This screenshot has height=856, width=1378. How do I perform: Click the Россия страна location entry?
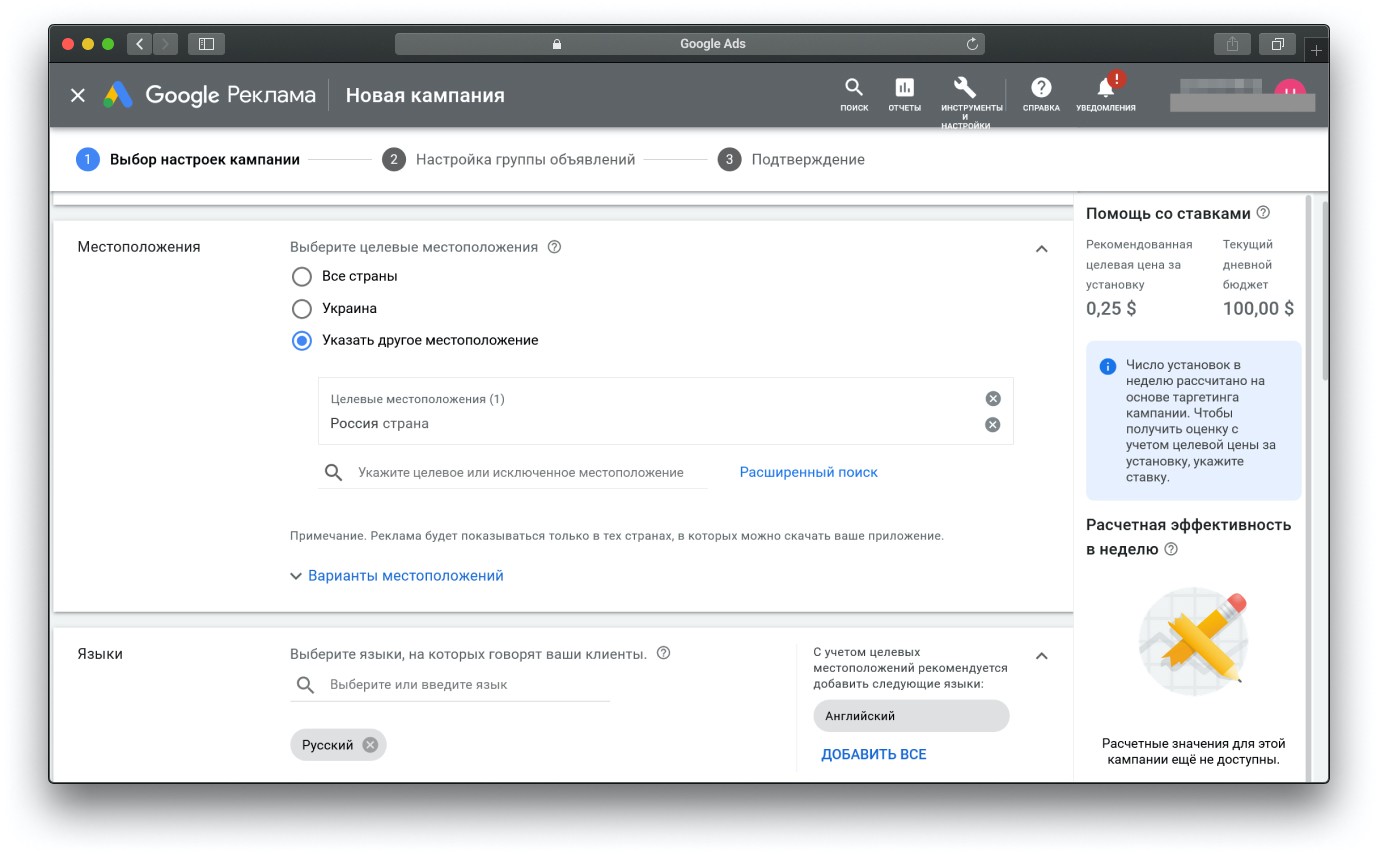pyautogui.click(x=379, y=424)
